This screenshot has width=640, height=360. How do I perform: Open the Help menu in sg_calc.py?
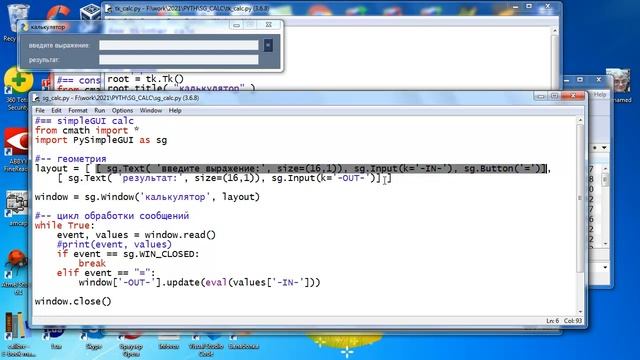tap(175, 111)
